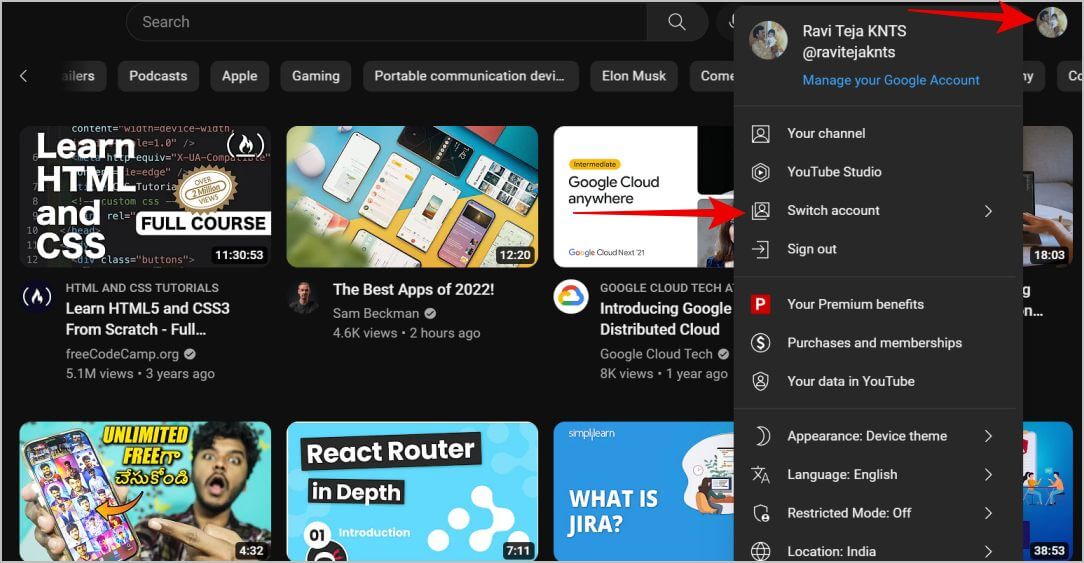Open Your data in YouTube entry

(878, 382)
